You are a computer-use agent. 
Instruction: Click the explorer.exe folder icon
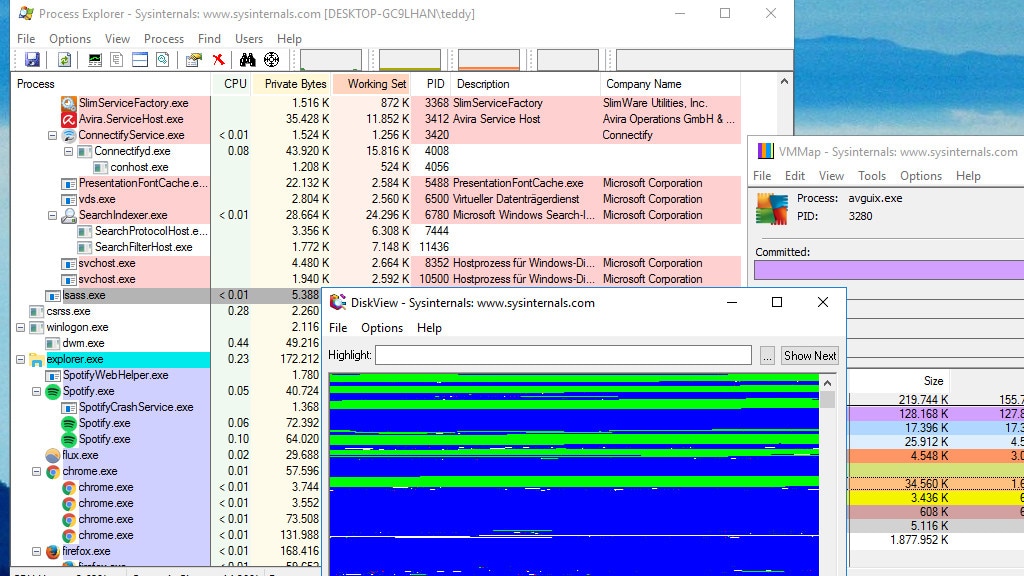[x=37, y=359]
